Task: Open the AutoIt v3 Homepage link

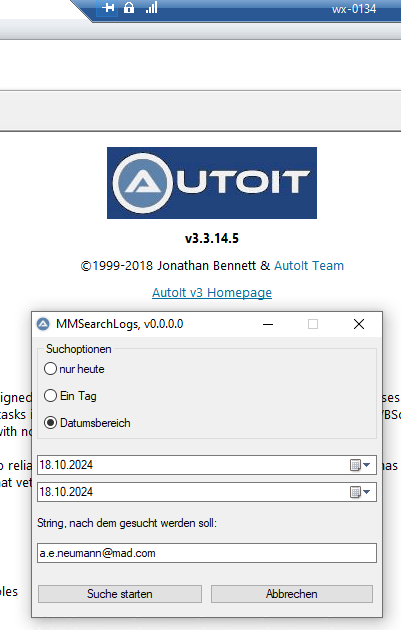Action: click(x=212, y=292)
